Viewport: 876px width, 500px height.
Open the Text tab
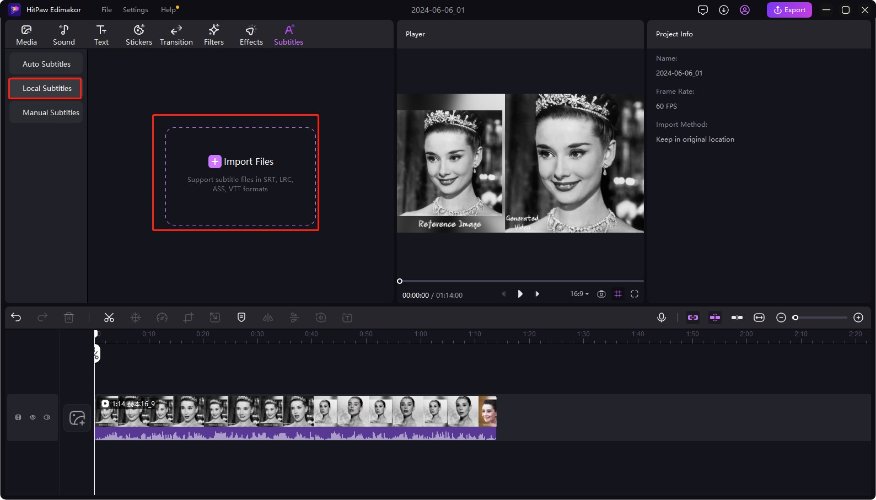pyautogui.click(x=101, y=35)
